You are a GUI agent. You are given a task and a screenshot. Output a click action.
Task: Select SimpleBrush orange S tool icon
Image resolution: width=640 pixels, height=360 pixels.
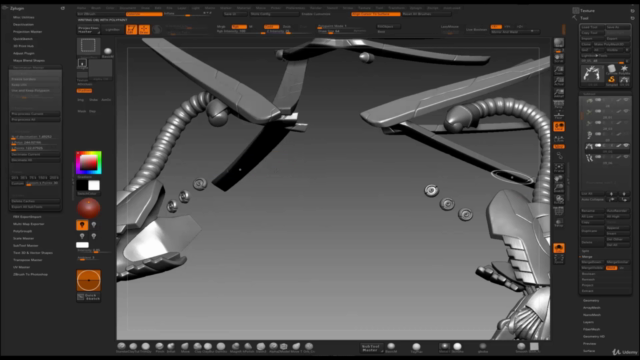[611, 80]
